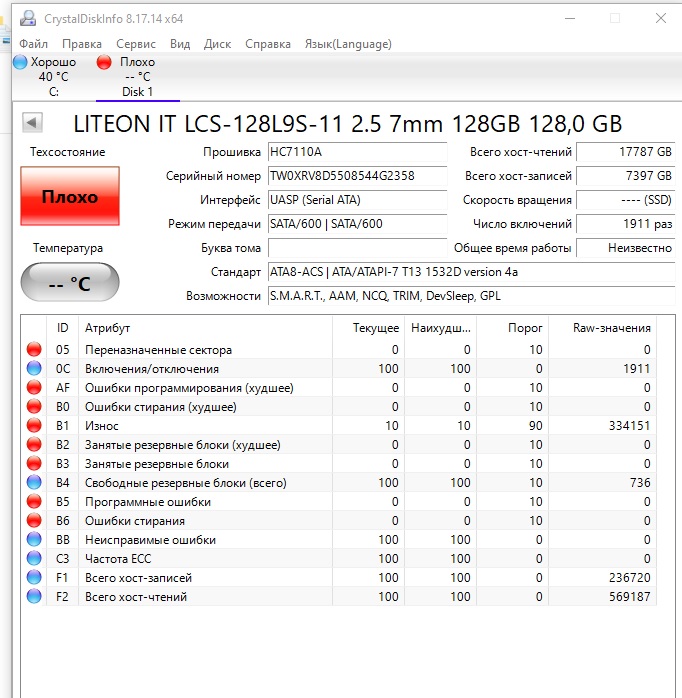The width and height of the screenshot is (682, 698).
Task: Click the Порог column header
Action: [x=512, y=328]
